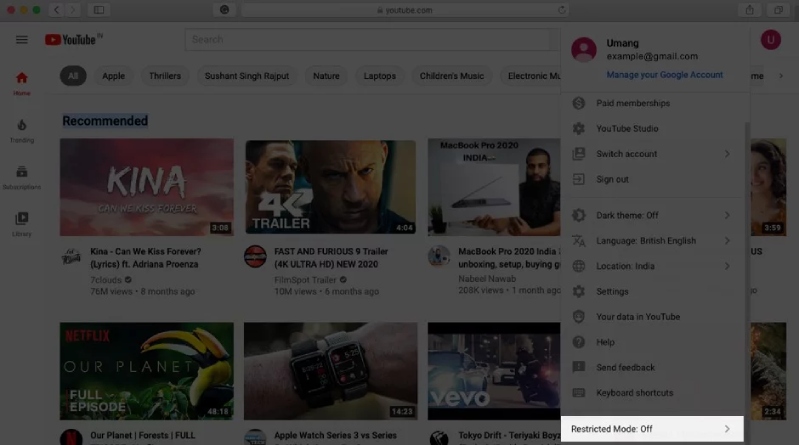Open Subscriptions in sidebar
The height and width of the screenshot is (445, 799).
(21, 177)
